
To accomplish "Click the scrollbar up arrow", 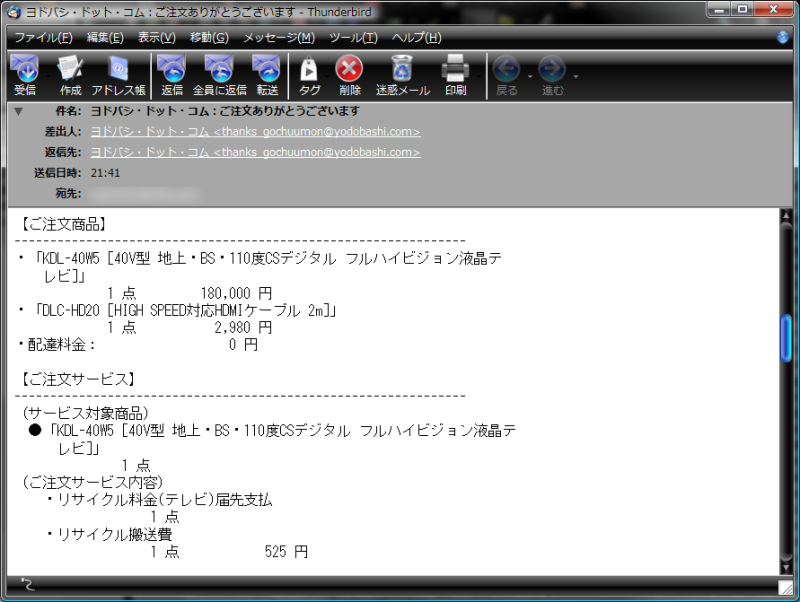I will [786, 215].
